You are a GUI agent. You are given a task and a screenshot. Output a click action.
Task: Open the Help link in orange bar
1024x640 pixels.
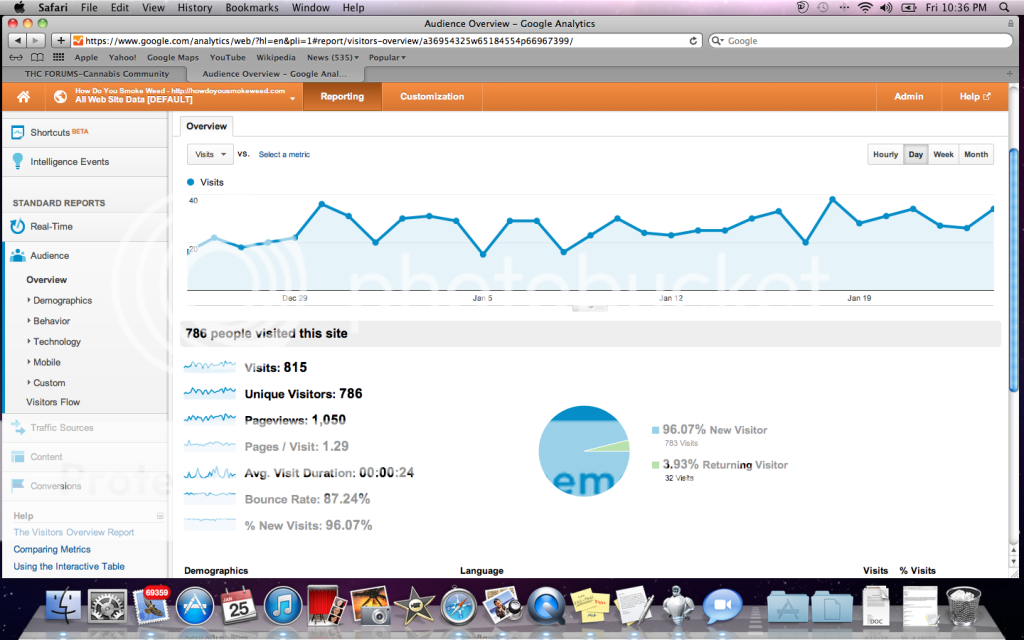(974, 97)
